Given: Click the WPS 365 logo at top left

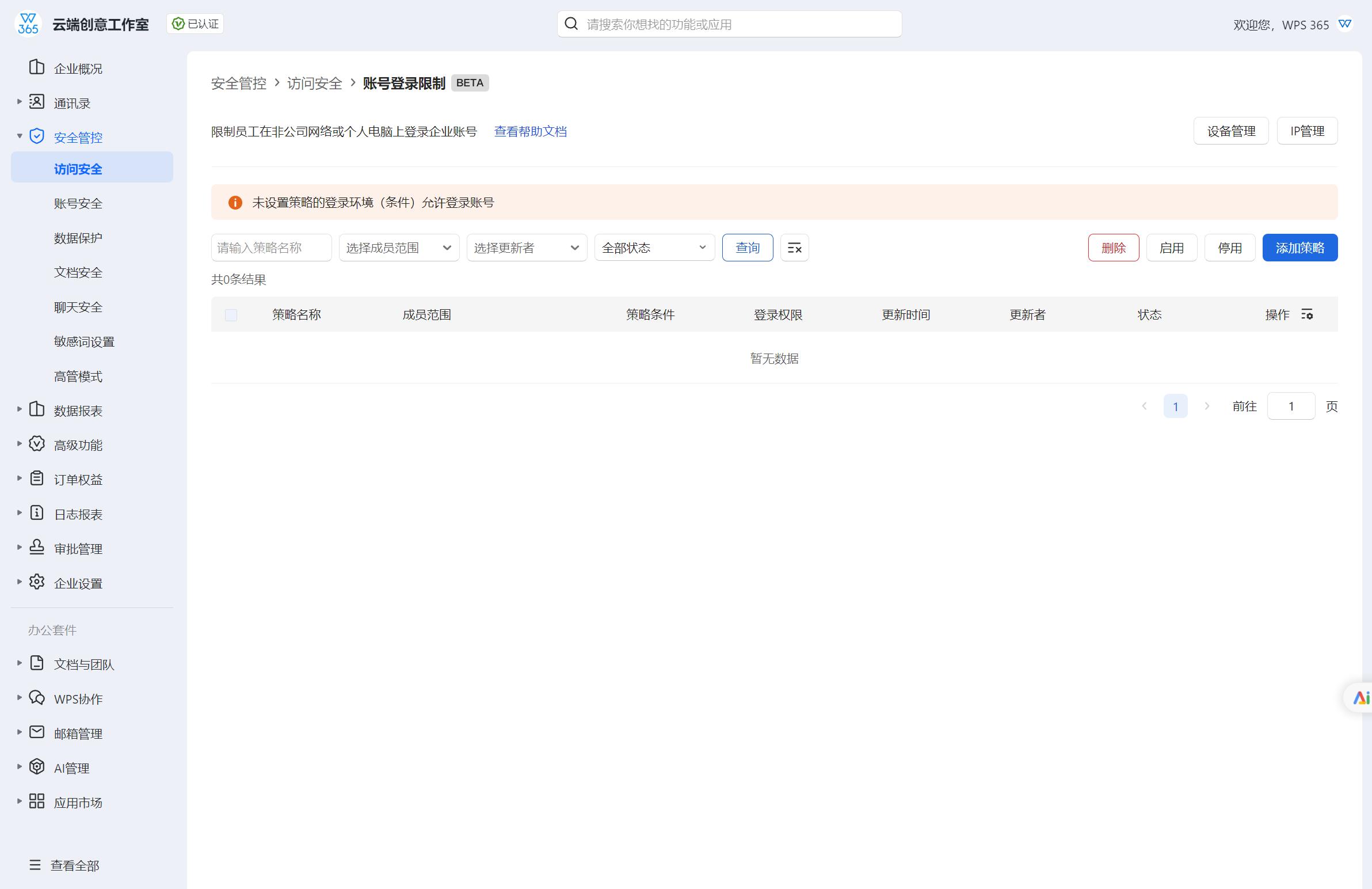Looking at the screenshot, I should pyautogui.click(x=28, y=24).
